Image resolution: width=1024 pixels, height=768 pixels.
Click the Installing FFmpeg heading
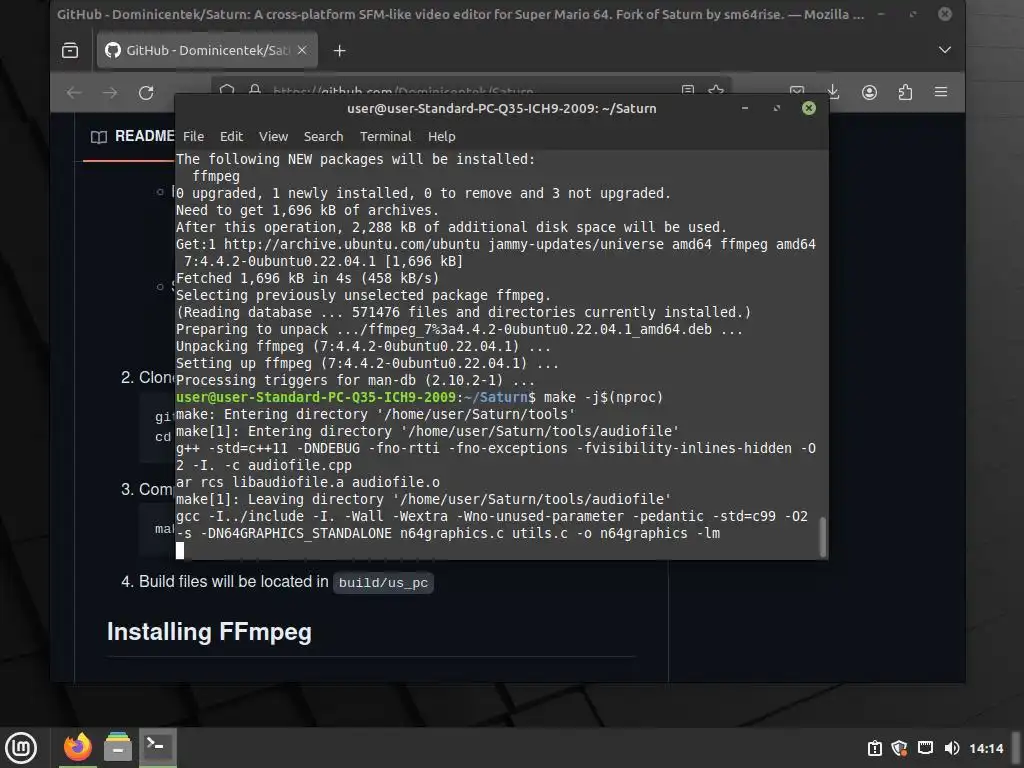point(209,632)
